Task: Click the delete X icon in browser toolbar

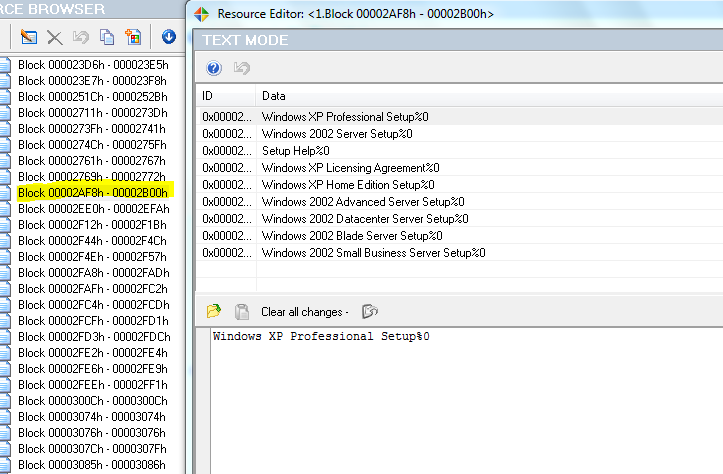Action: click(x=55, y=37)
